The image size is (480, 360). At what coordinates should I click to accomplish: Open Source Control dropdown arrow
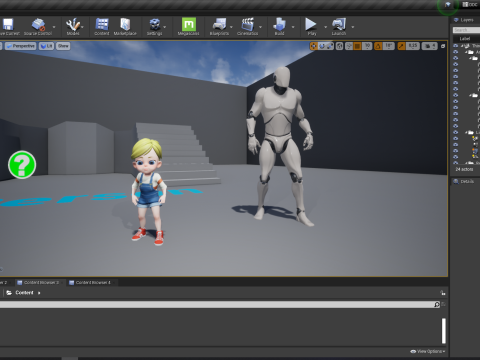[54, 27]
